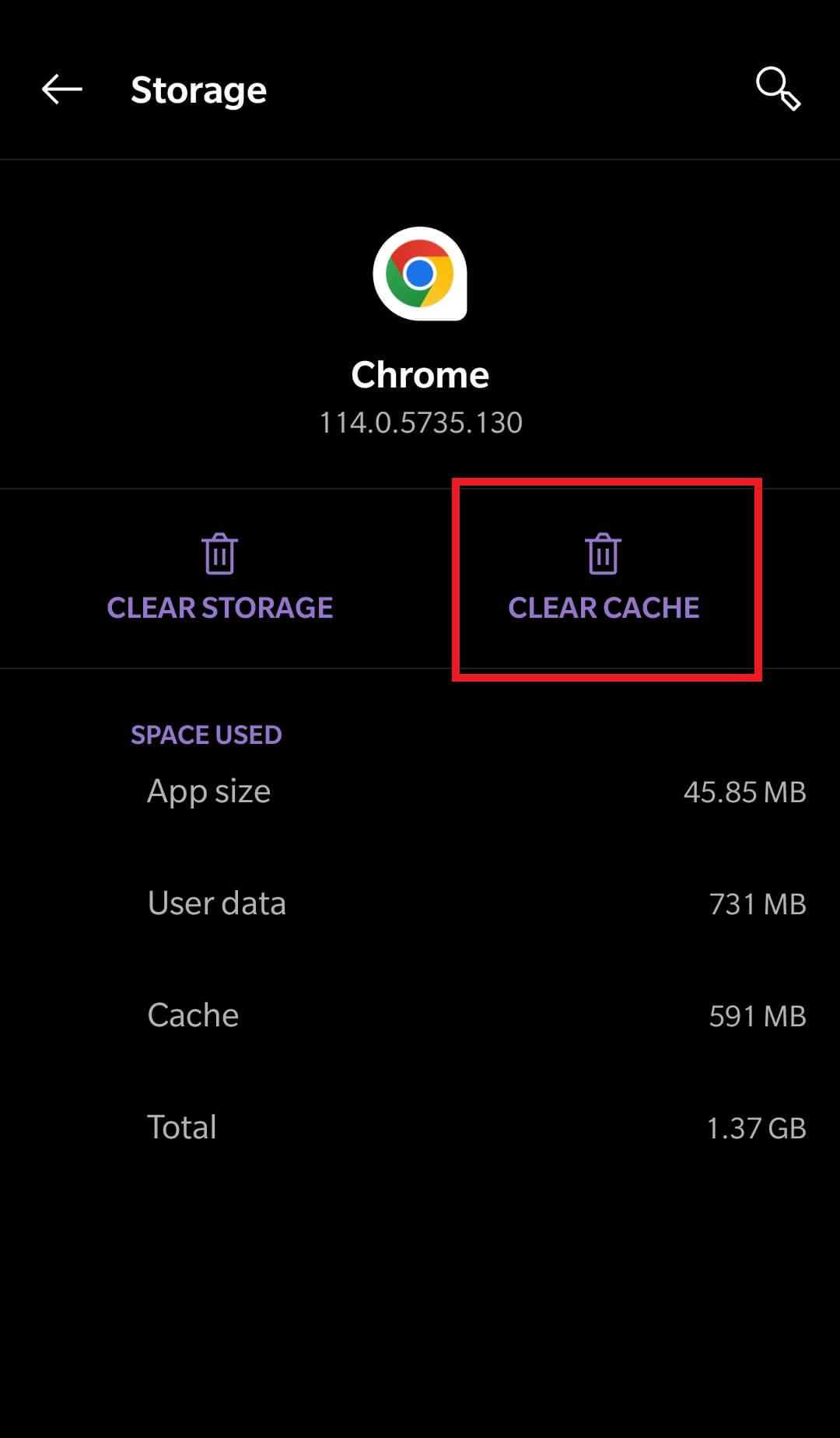This screenshot has height=1438, width=840.
Task: Click the trash icon above Clear Storage
Action: coord(220,552)
